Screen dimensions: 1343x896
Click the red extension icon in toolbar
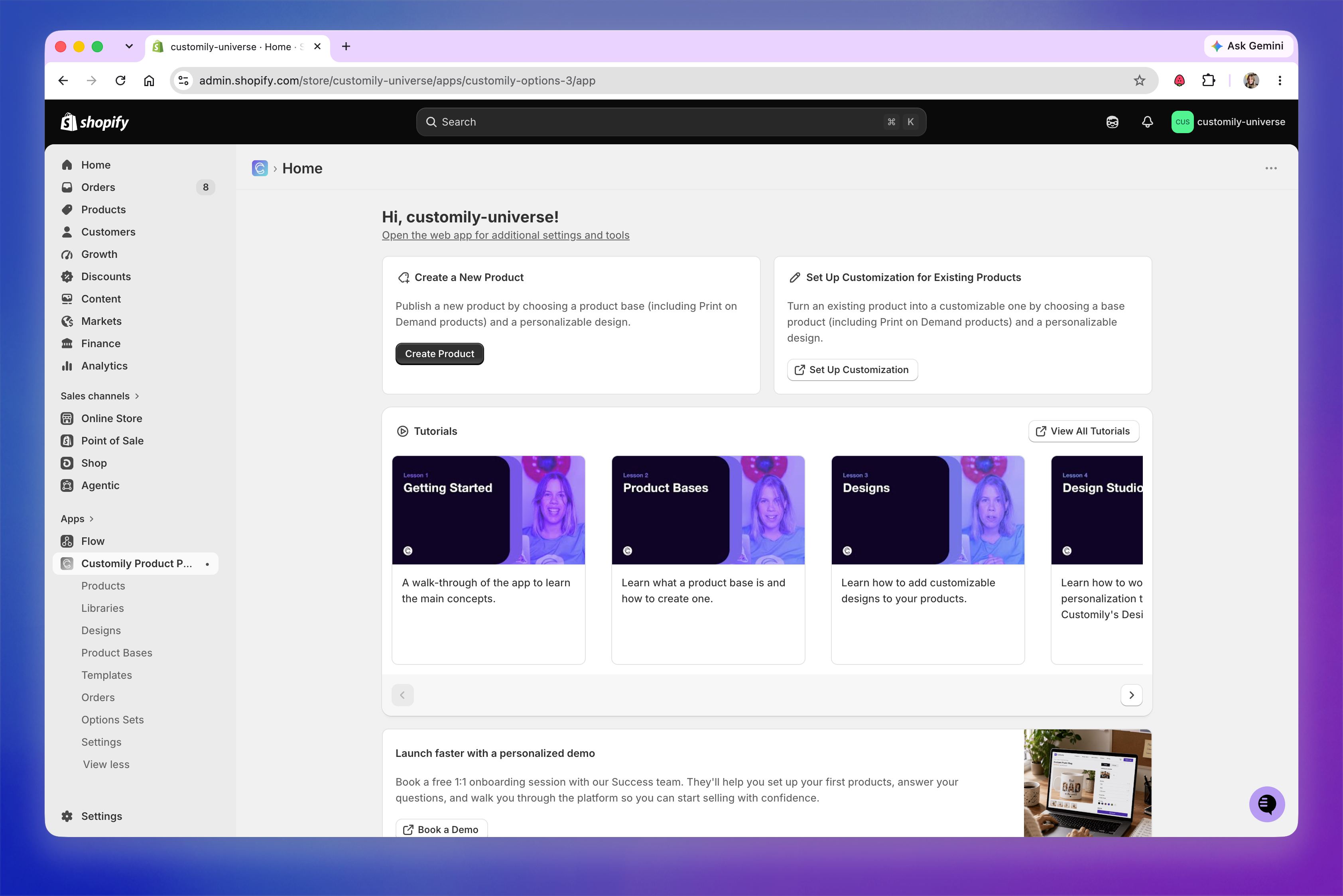pyautogui.click(x=1179, y=81)
